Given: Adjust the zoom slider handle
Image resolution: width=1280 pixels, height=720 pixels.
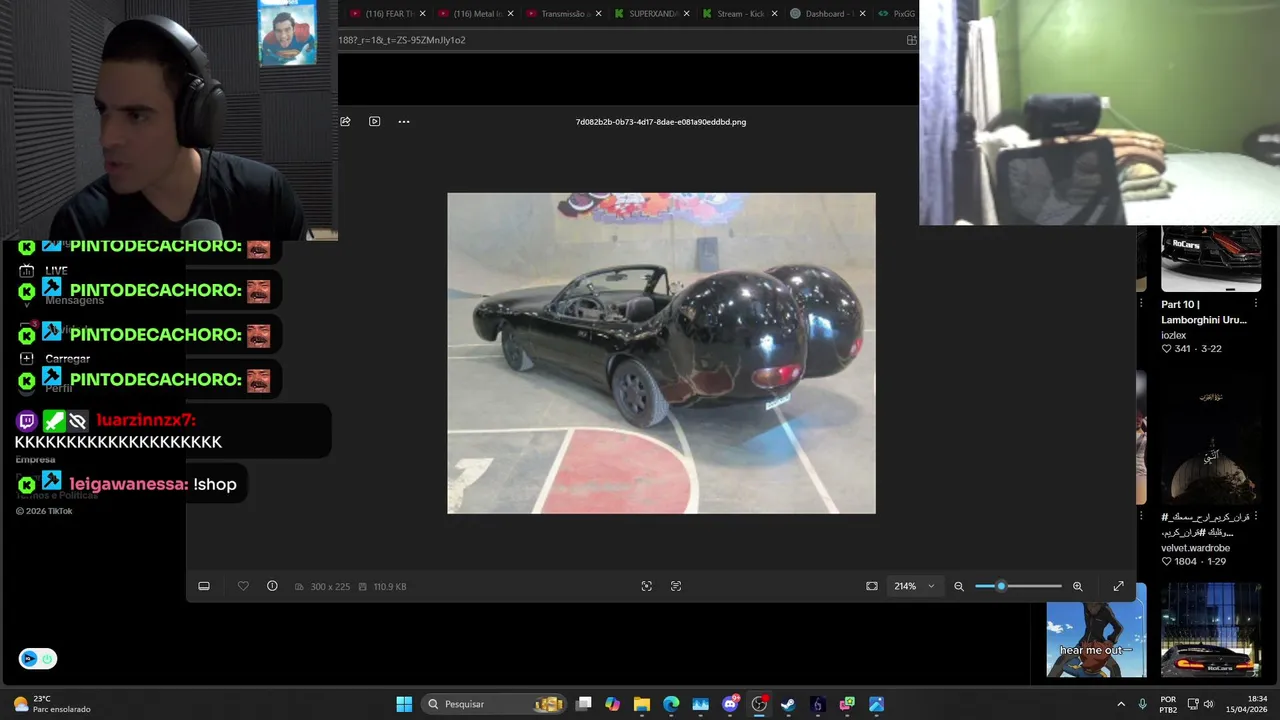Looking at the screenshot, I should pyautogui.click(x=1001, y=586).
